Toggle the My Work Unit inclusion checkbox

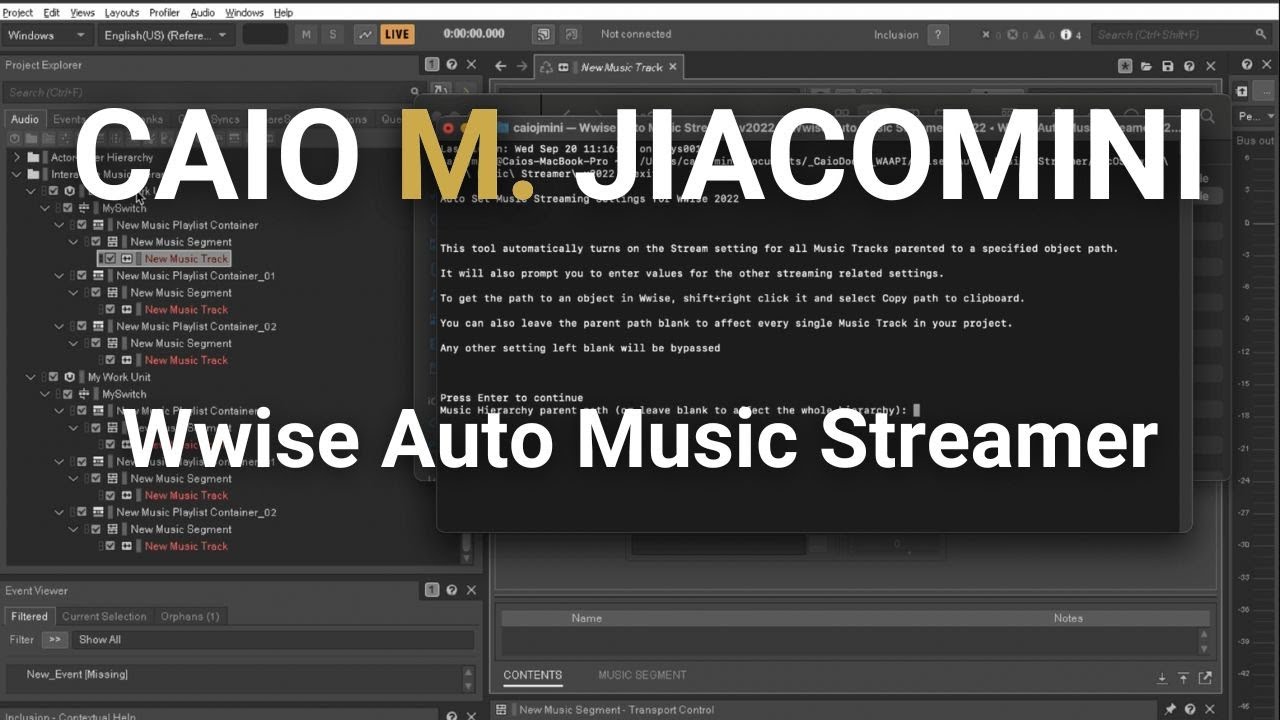(54, 377)
